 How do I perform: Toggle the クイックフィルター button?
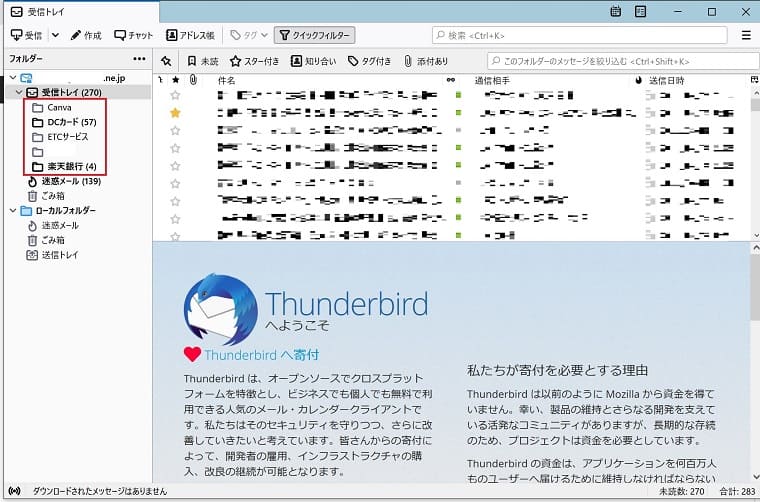coord(315,35)
